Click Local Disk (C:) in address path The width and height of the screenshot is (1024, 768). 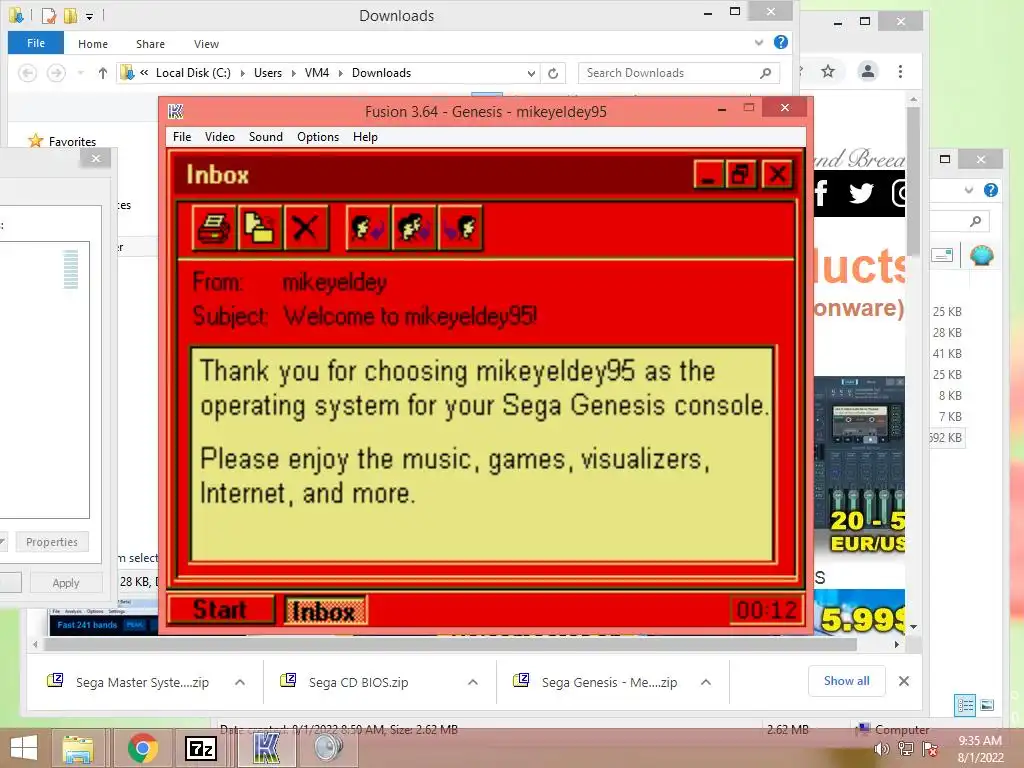[x=193, y=73]
